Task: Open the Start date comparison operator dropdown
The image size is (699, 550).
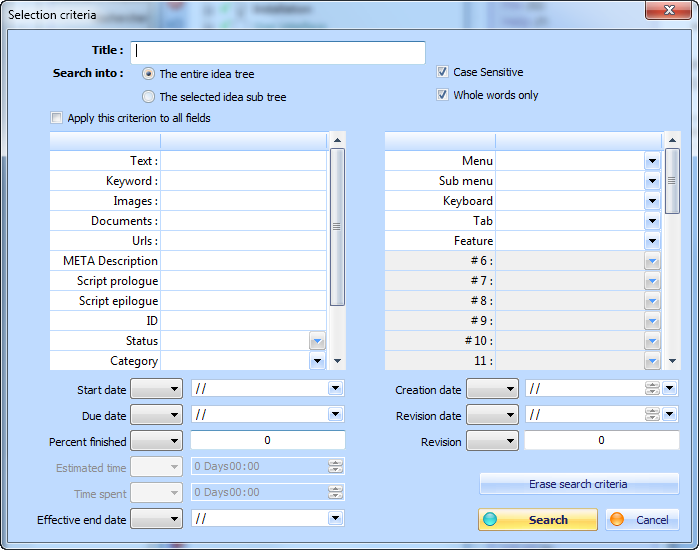Action: tap(156, 390)
